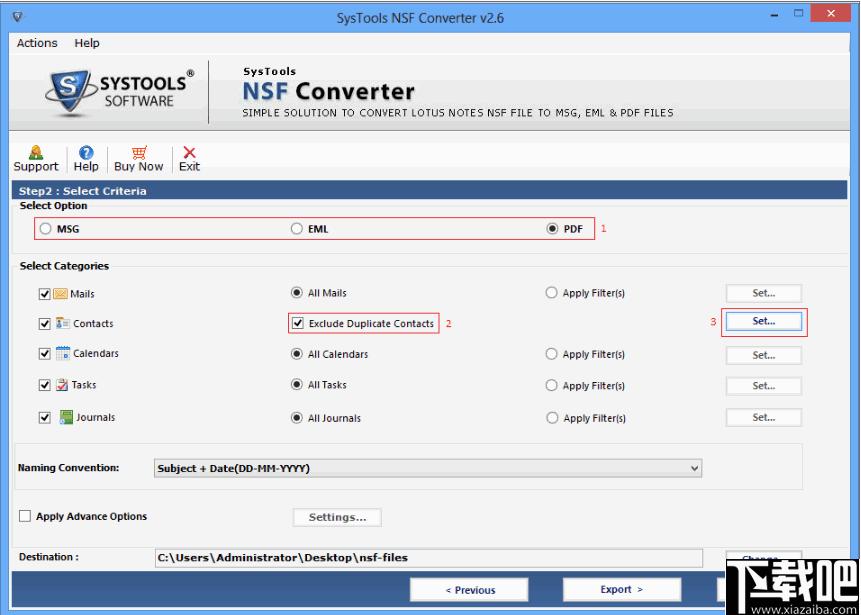Click the Calendars category icon

63,353
